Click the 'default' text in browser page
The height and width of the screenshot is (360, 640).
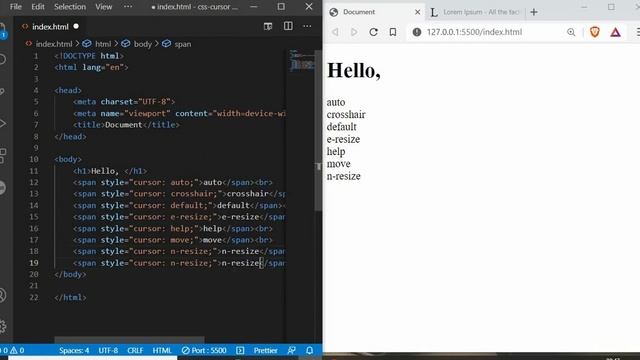(341, 127)
